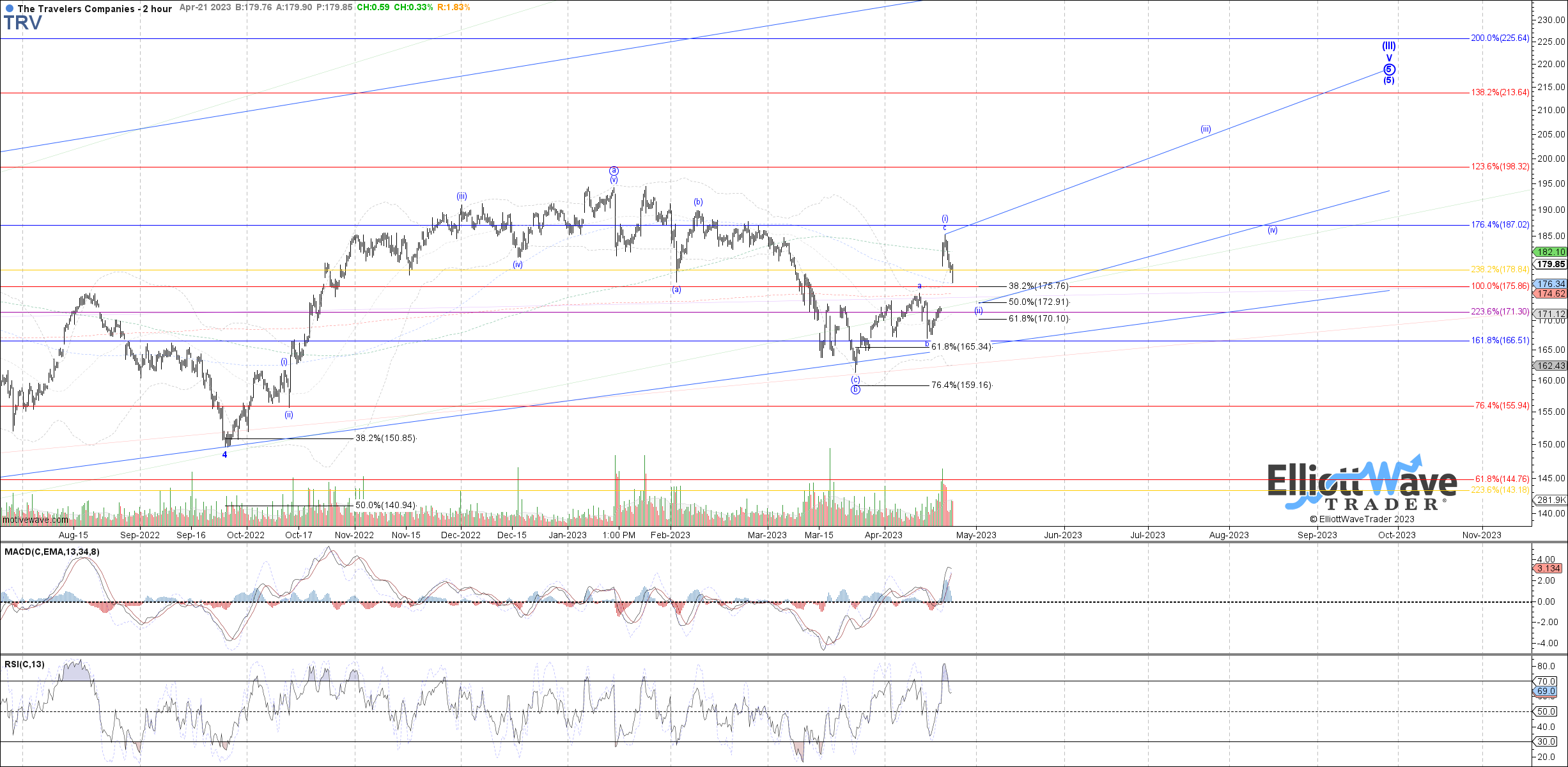The image size is (1568, 767).
Task: Select the 61.8%(170.10) retracement label
Action: click(1039, 319)
